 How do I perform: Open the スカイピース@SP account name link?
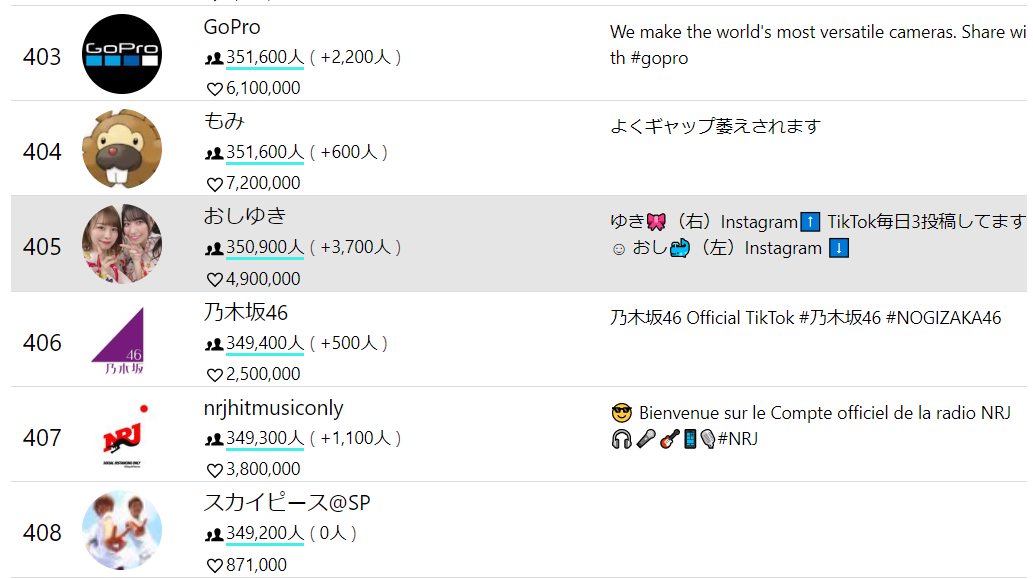click(287, 503)
